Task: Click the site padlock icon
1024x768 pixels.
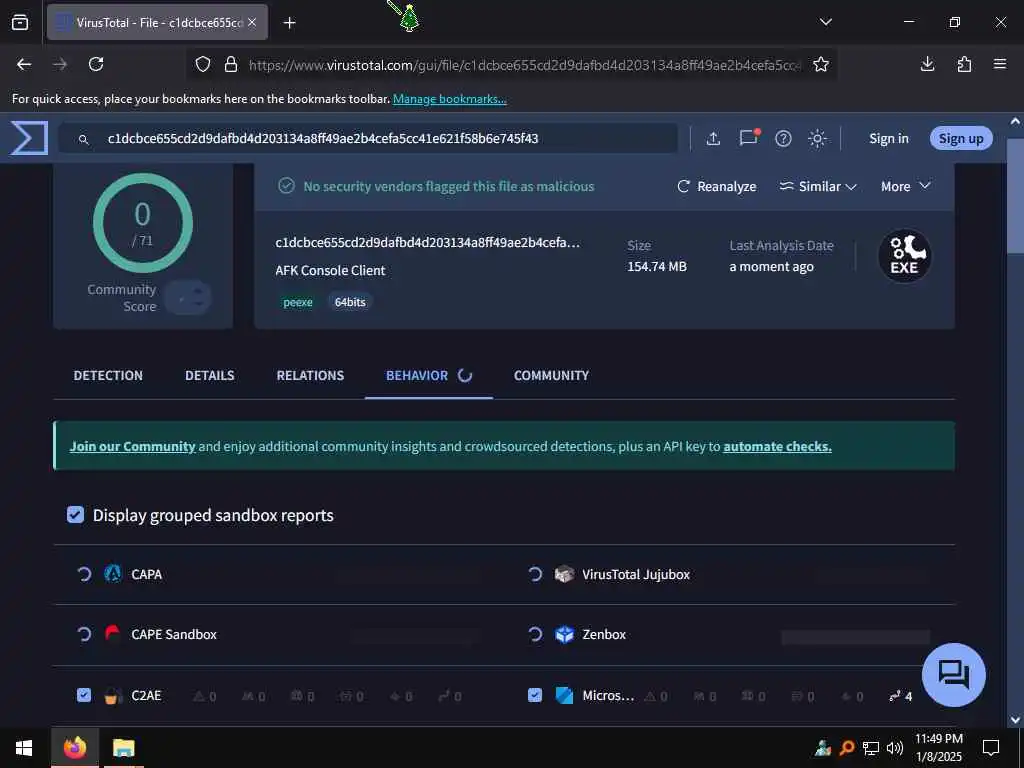Action: [x=231, y=64]
